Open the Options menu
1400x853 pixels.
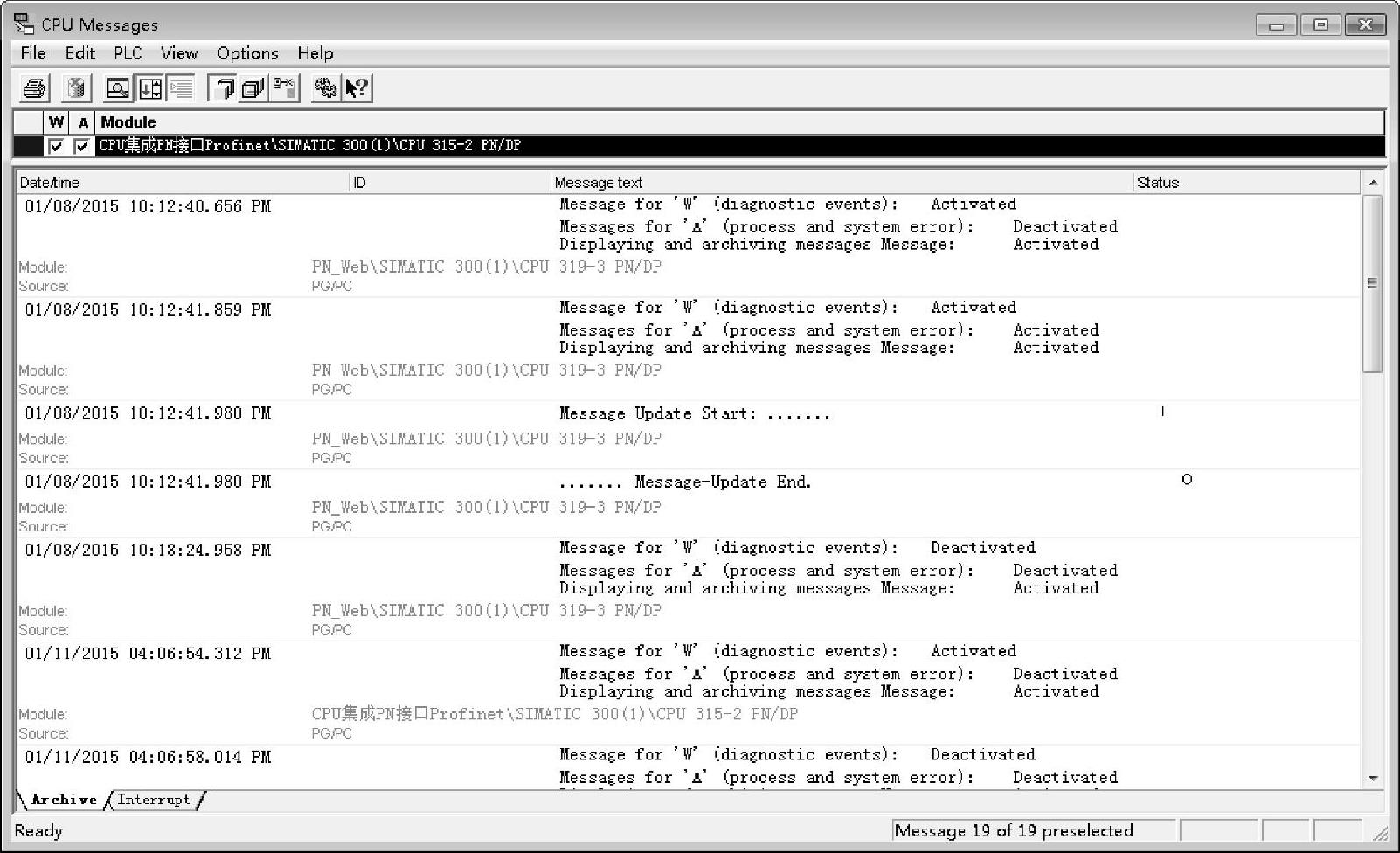[247, 53]
